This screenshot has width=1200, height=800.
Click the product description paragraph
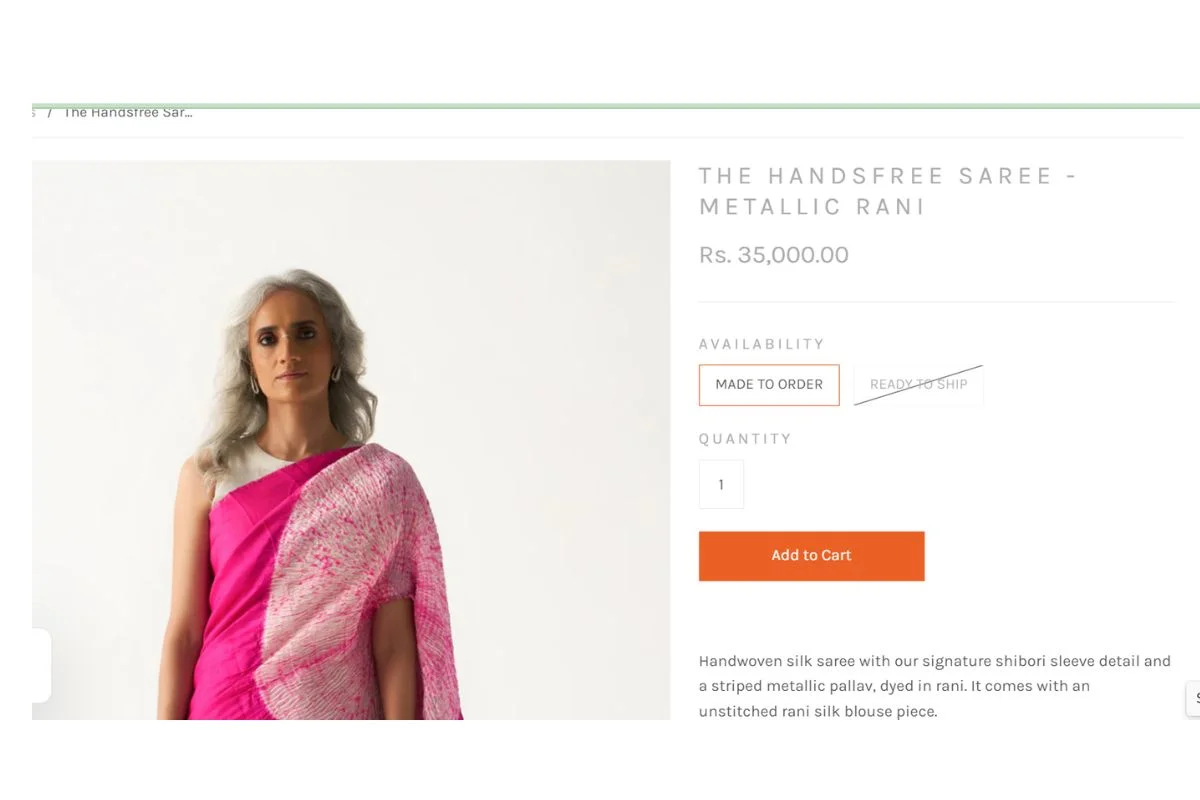point(935,686)
